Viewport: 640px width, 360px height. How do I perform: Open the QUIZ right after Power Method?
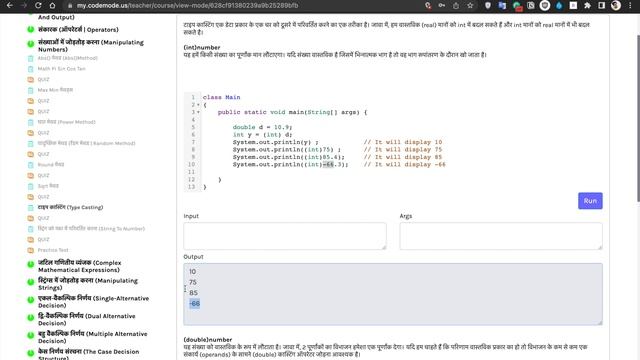(43, 133)
